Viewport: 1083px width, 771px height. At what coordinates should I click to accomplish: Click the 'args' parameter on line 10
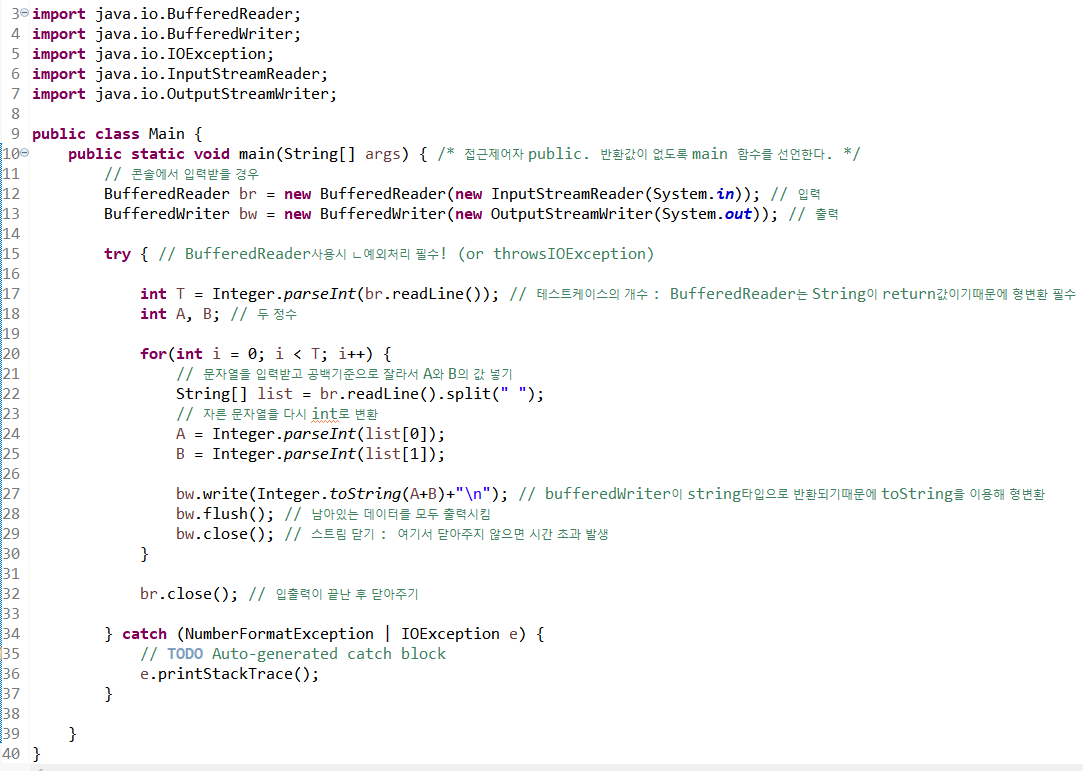pyautogui.click(x=383, y=154)
